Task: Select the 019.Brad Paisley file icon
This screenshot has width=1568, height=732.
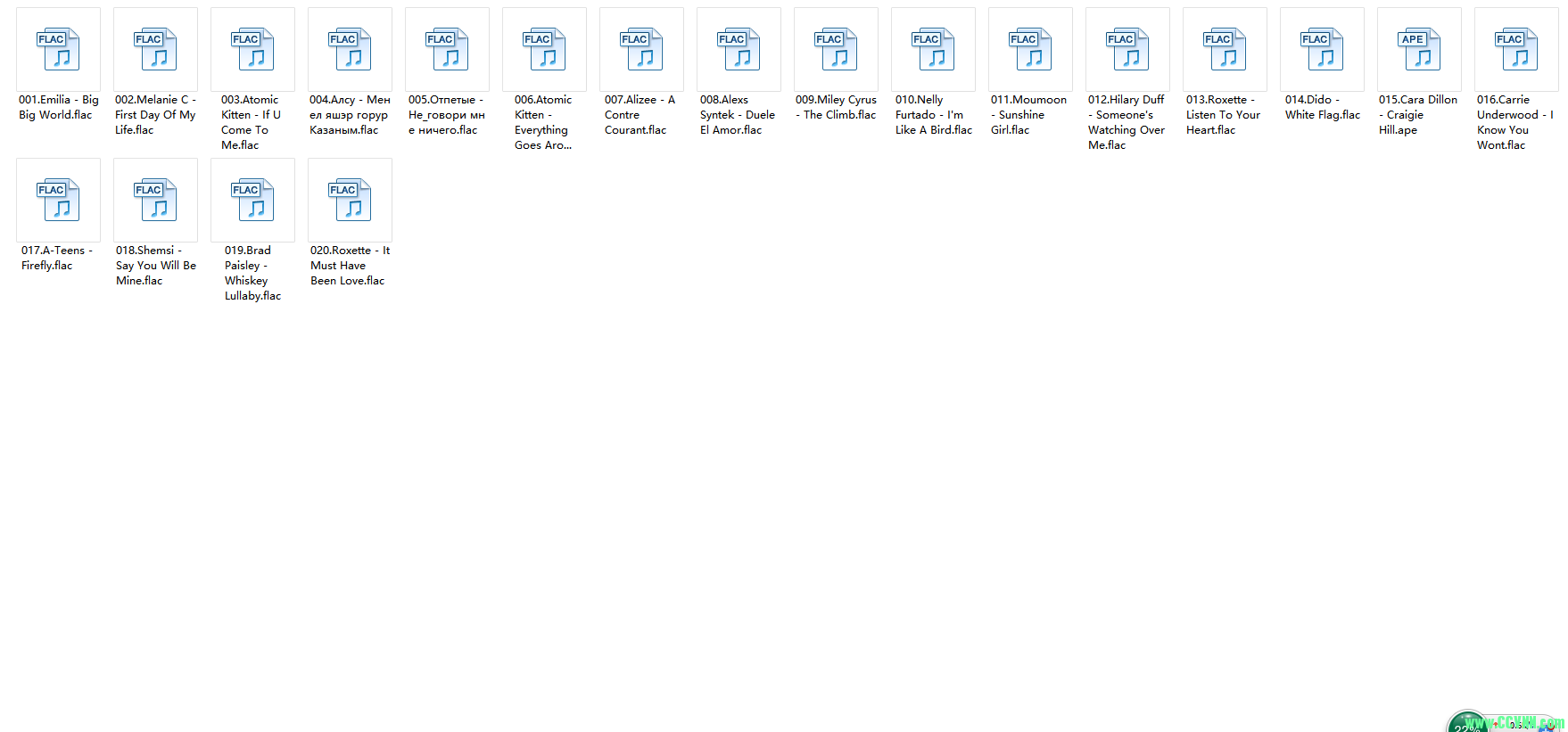Action: (x=252, y=200)
